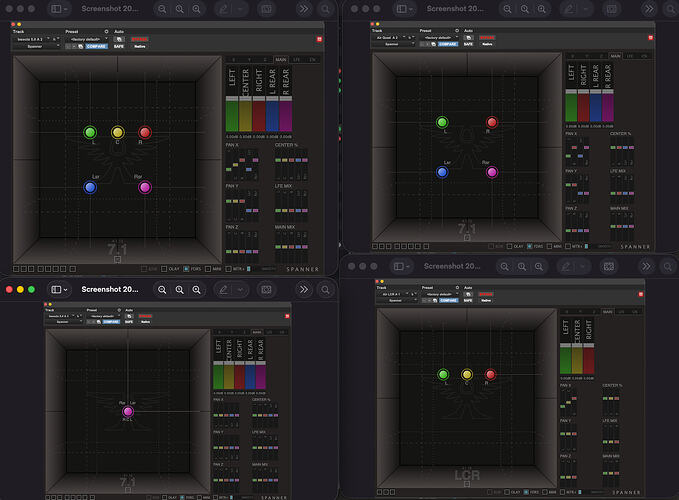Toggle the OLAY checkbox in four-puck window
Viewport: 679px width, 500px height.
point(509,246)
